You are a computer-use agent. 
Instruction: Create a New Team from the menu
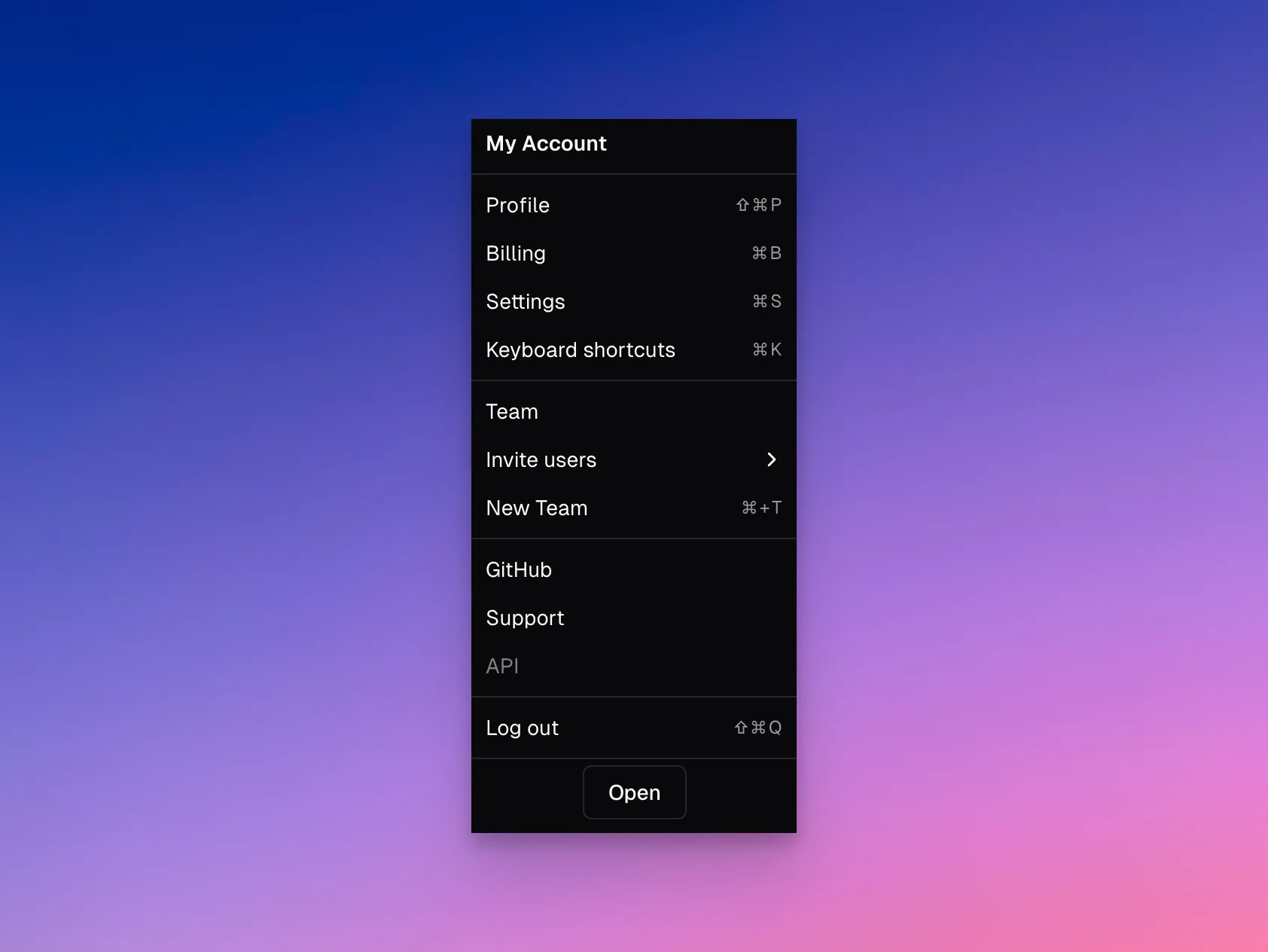pos(634,508)
